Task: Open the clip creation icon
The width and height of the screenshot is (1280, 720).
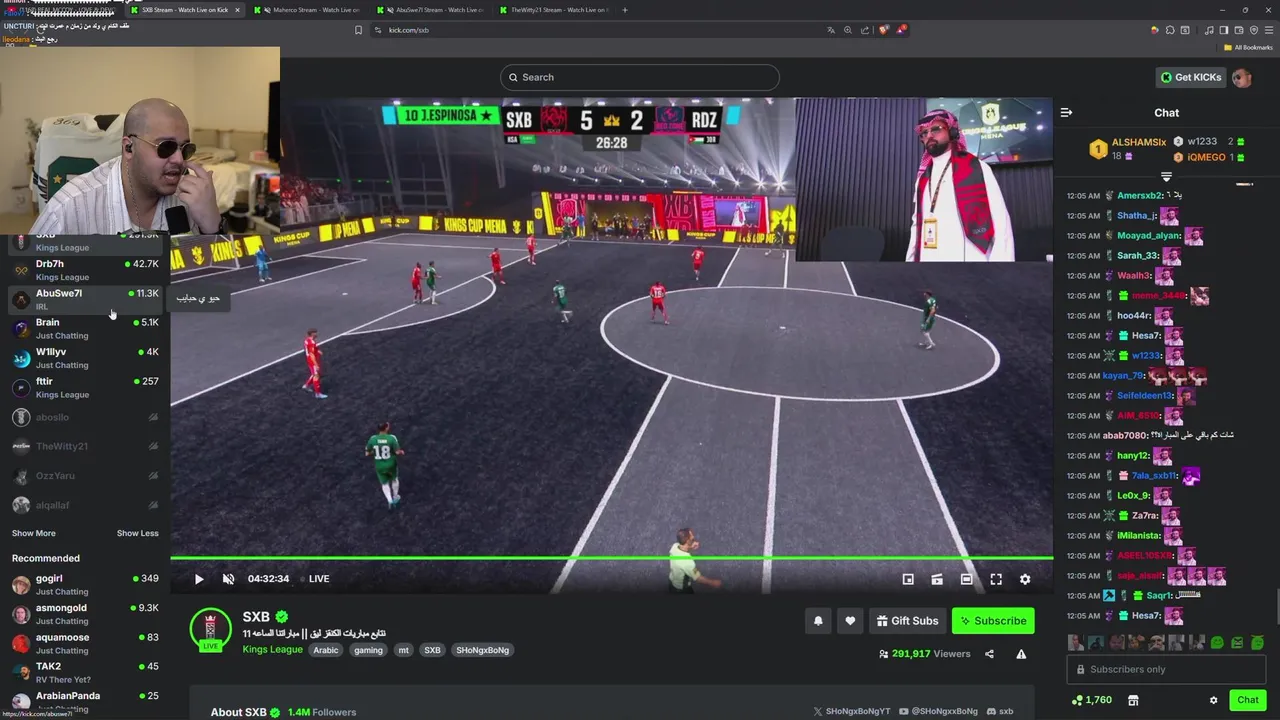Action: click(937, 579)
